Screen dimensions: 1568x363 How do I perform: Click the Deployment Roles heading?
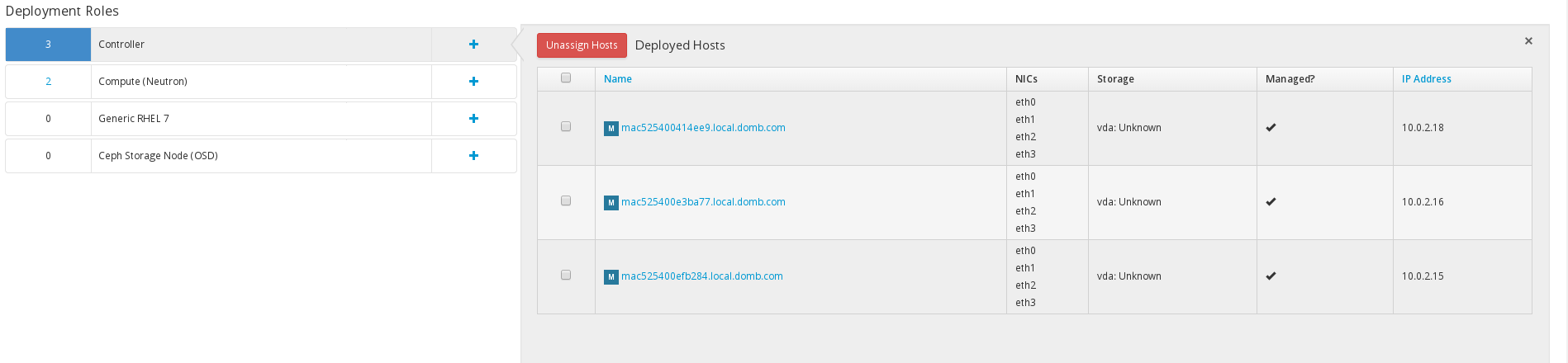tap(62, 12)
